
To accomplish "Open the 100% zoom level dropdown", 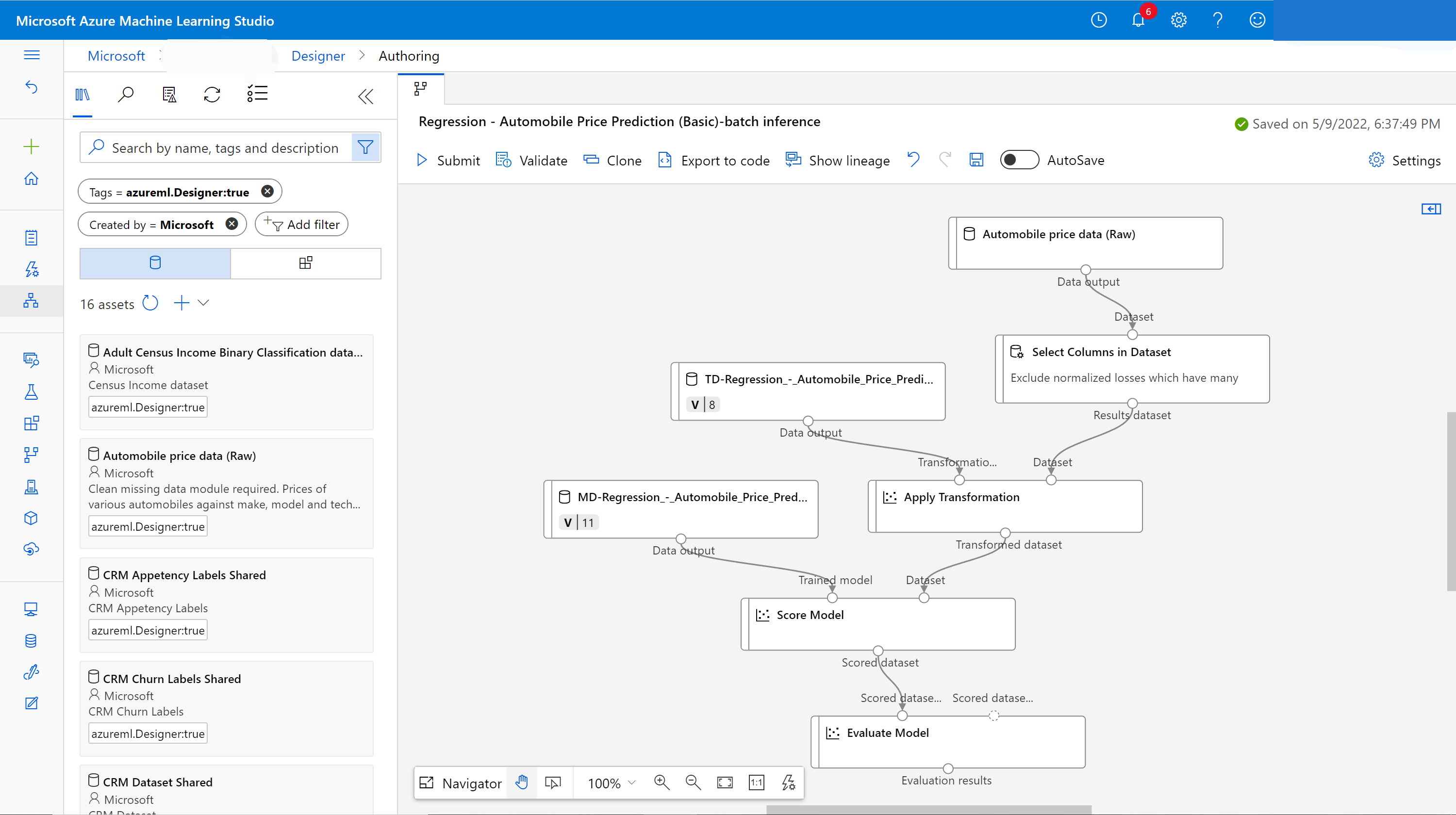I will click(612, 783).
